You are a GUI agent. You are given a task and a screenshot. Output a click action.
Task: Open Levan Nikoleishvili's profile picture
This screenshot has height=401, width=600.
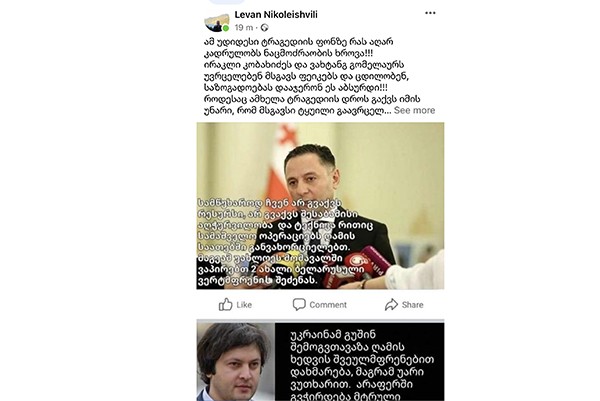(x=217, y=22)
